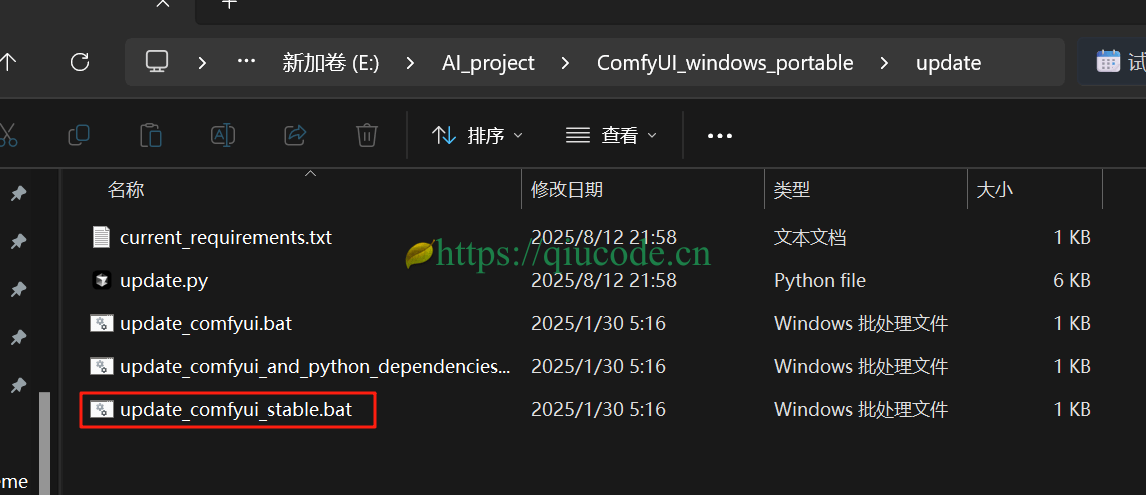The height and width of the screenshot is (495, 1146).
Task: Click the 文本文档 type cell
Action: pos(811,238)
